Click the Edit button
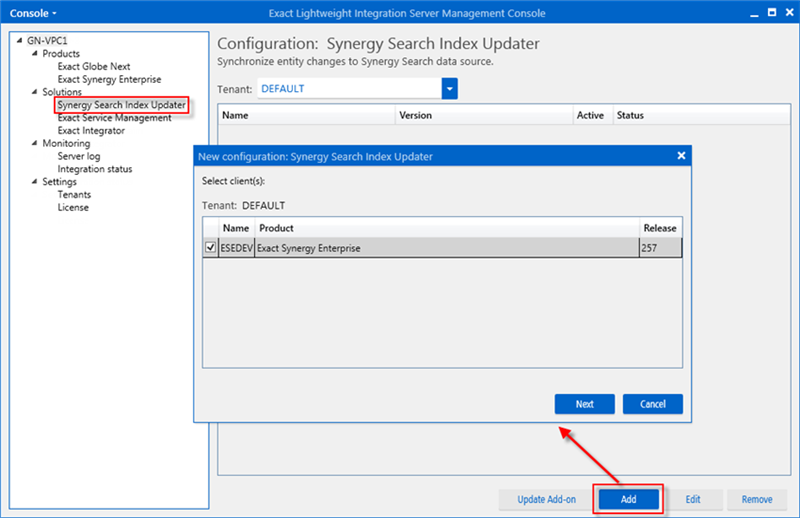The height and width of the screenshot is (518, 800). tap(693, 499)
